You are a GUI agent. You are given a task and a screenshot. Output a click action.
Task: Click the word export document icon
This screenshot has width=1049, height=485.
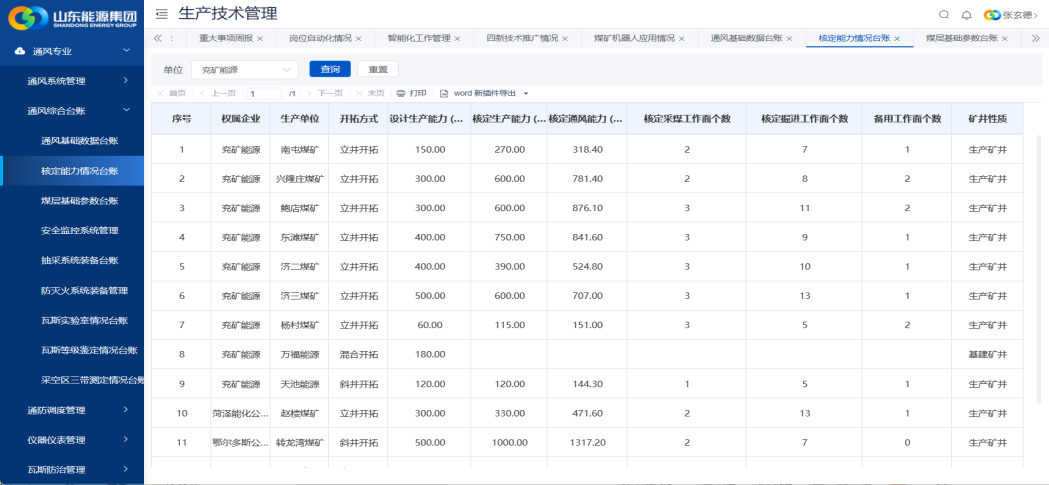[444, 93]
